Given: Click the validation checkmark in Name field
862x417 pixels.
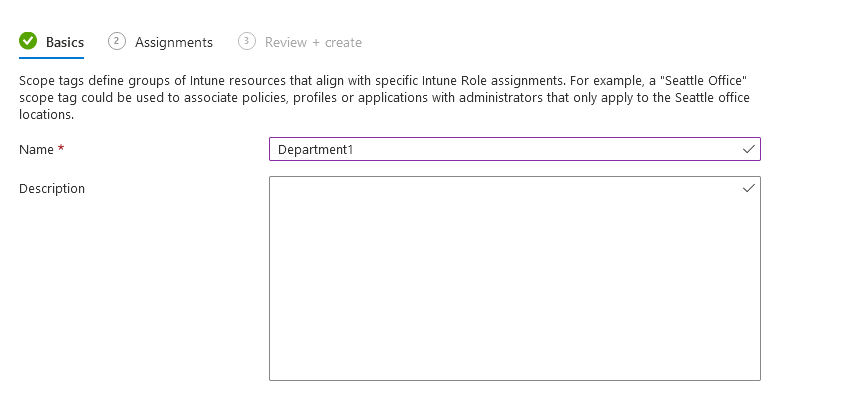Looking at the screenshot, I should pyautogui.click(x=748, y=149).
